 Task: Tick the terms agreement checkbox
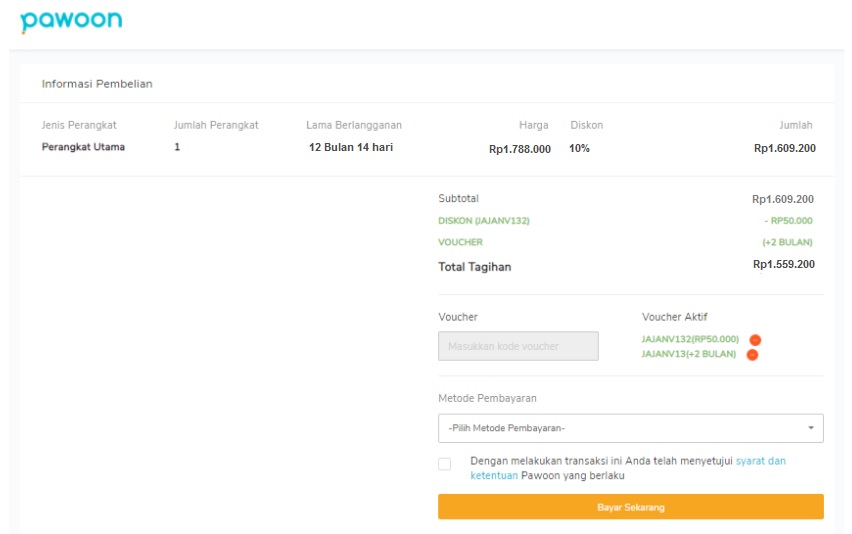tap(444, 464)
